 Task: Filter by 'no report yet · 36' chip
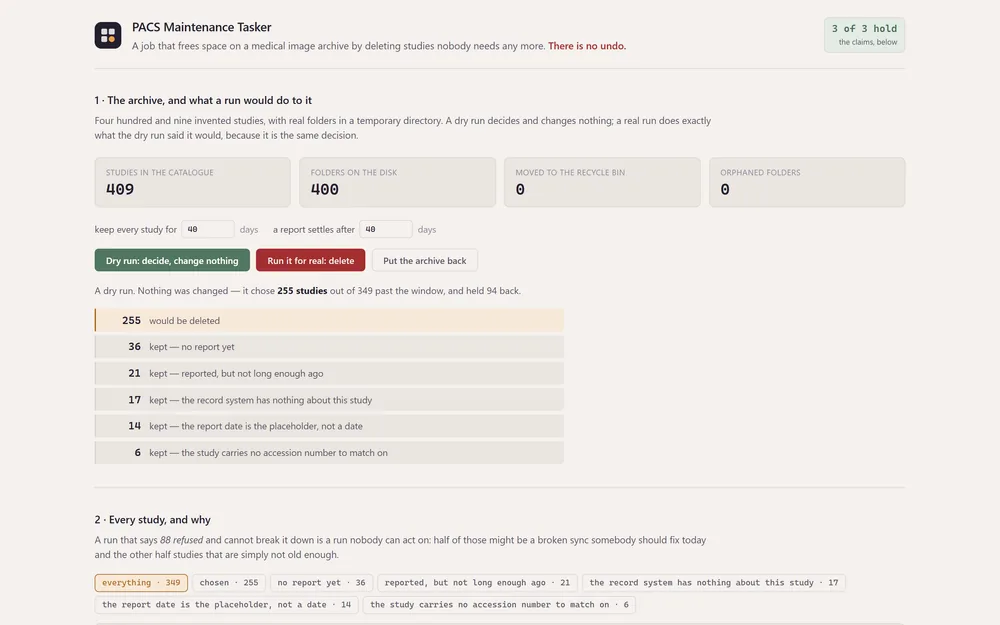click(x=321, y=583)
